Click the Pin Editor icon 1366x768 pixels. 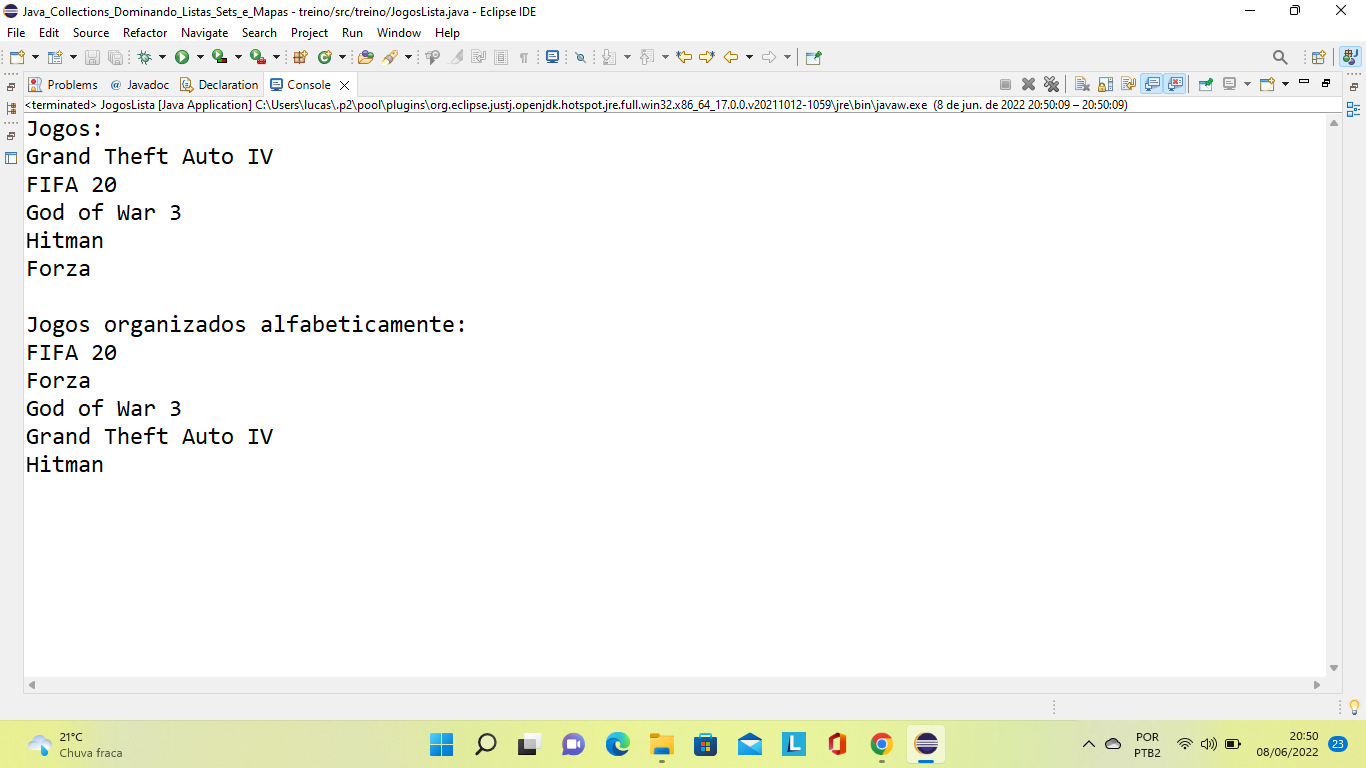[x=813, y=57]
